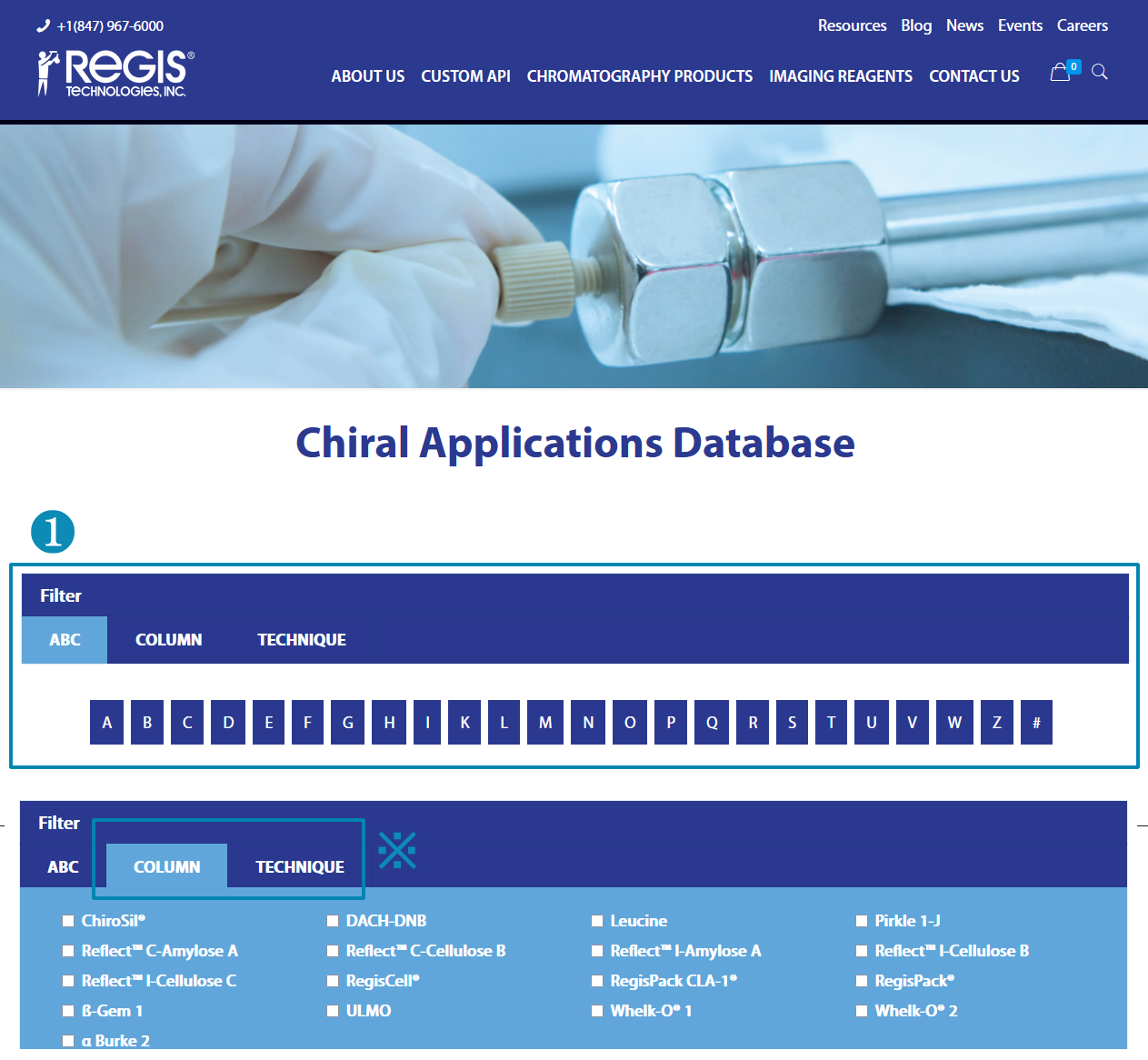Check the ChiroSil column checkbox
Image resolution: width=1148 pixels, height=1060 pixels.
pyautogui.click(x=68, y=921)
